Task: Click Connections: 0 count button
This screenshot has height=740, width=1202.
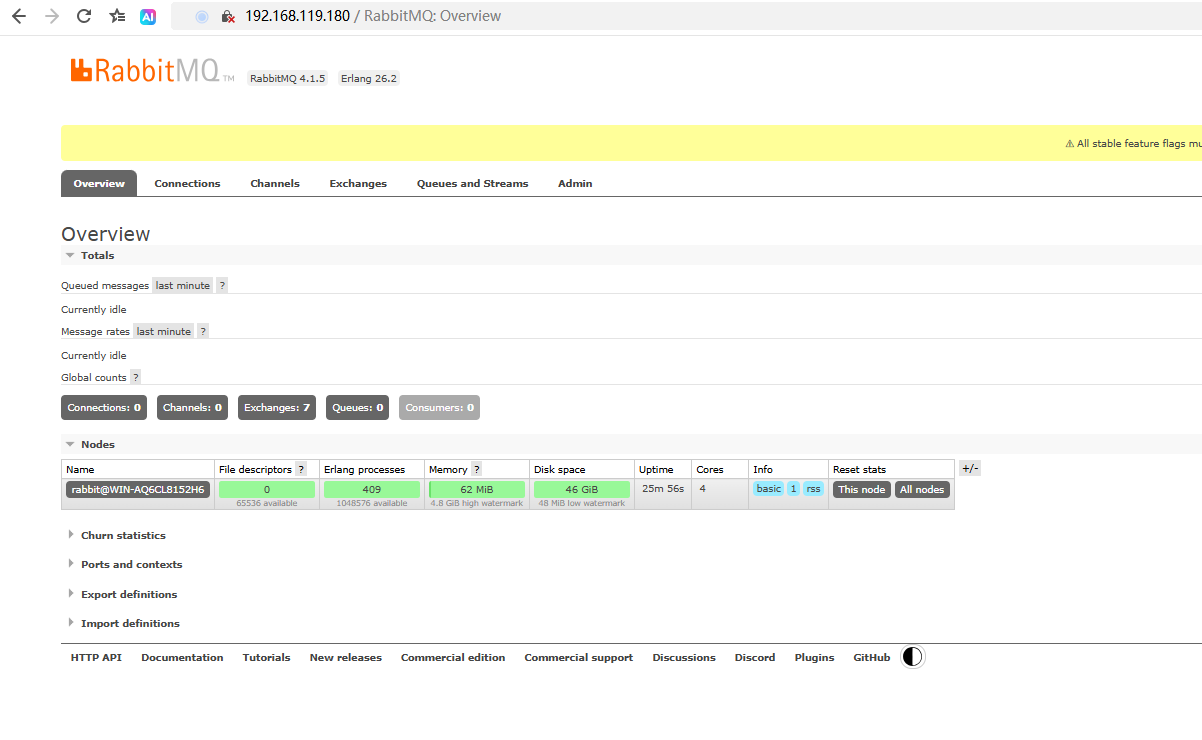Action: coord(104,408)
